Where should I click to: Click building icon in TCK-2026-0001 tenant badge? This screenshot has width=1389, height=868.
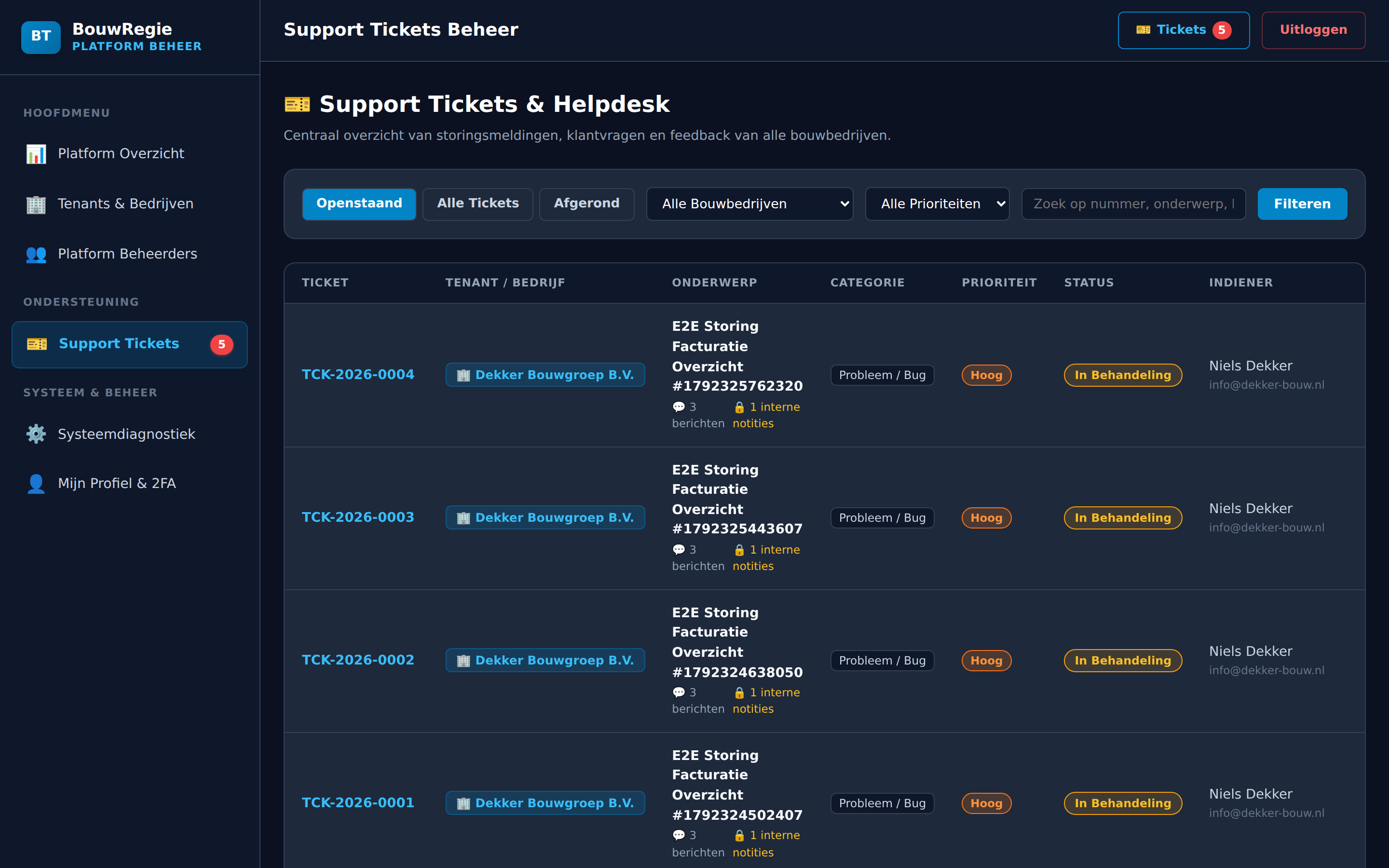pos(463,804)
